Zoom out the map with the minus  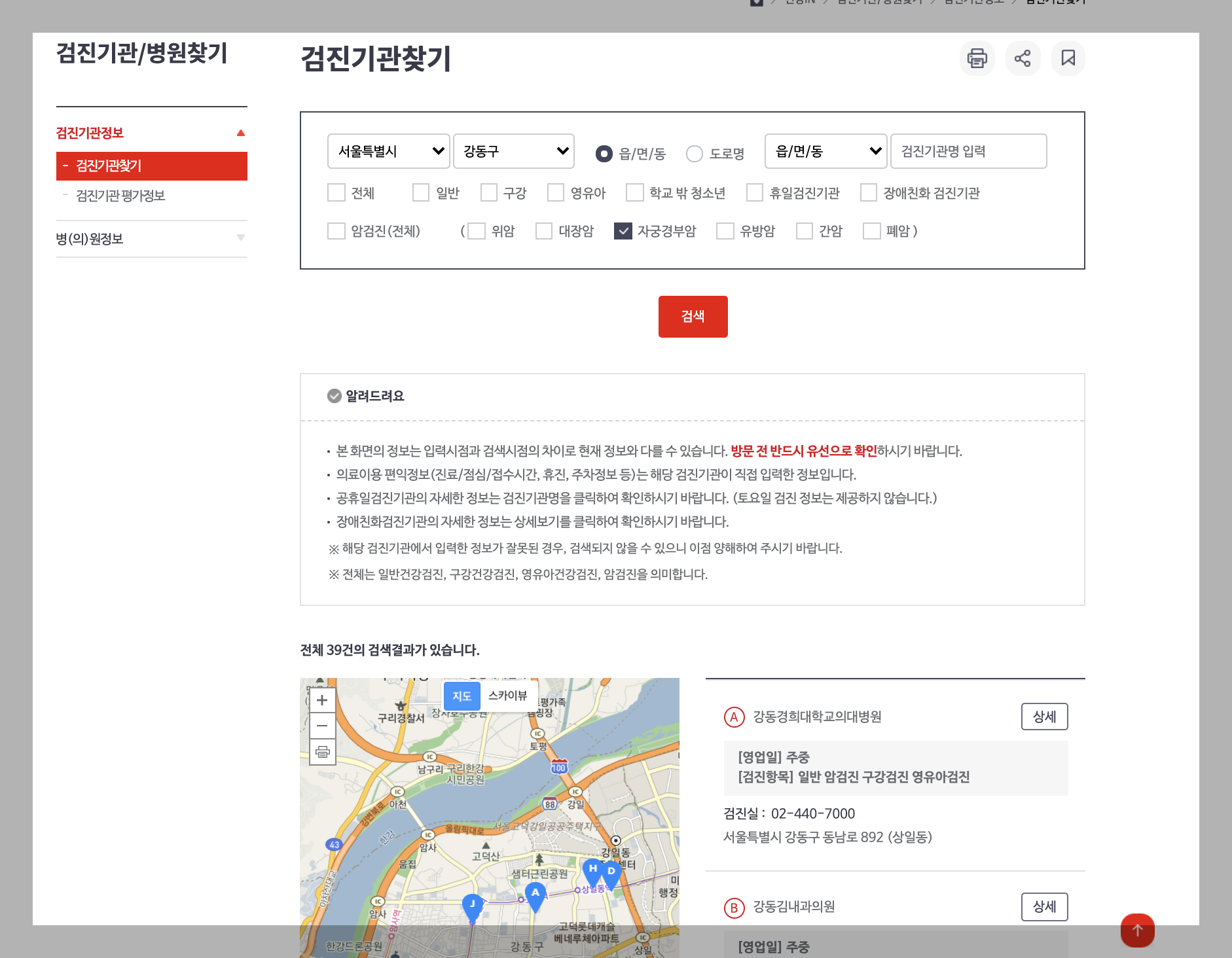(322, 726)
